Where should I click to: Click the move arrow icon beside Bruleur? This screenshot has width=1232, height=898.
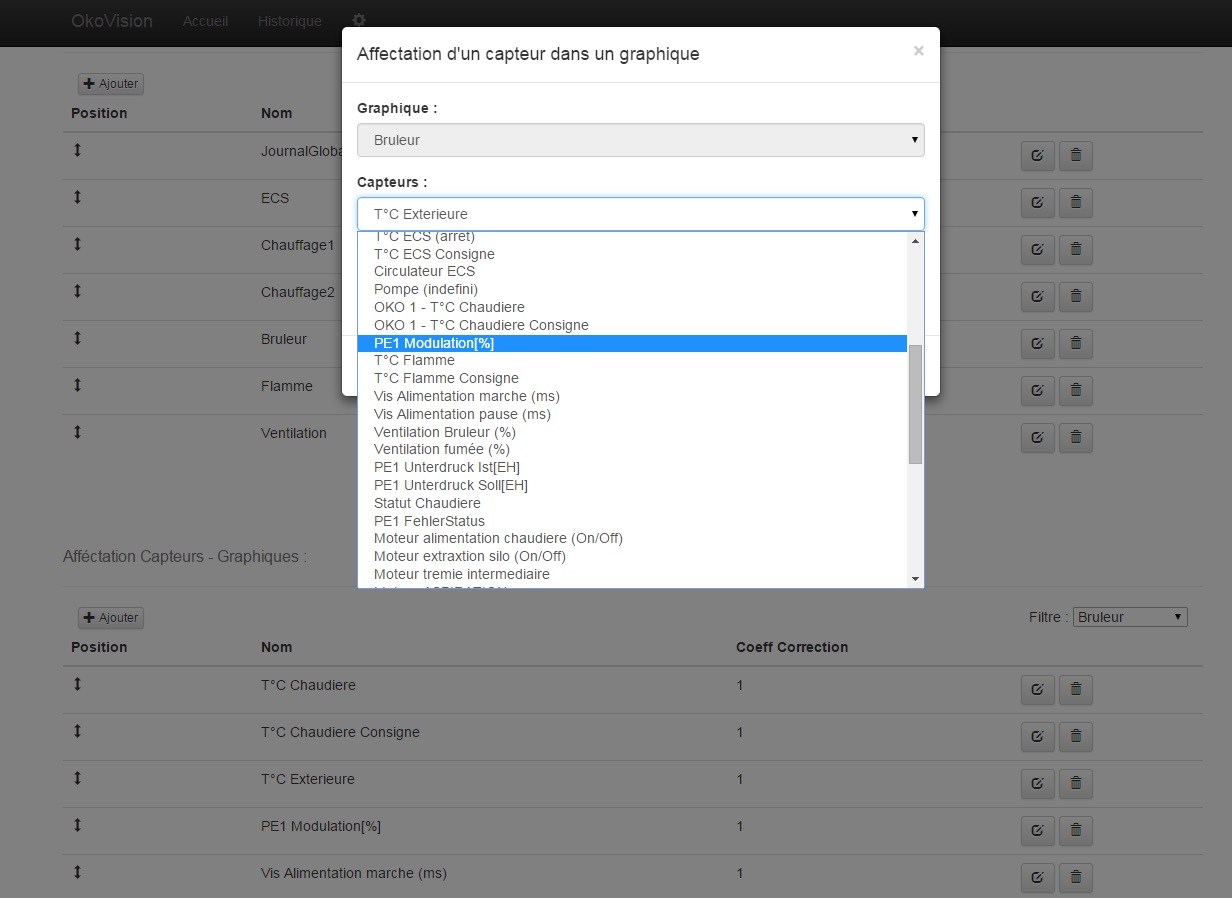coord(77,339)
